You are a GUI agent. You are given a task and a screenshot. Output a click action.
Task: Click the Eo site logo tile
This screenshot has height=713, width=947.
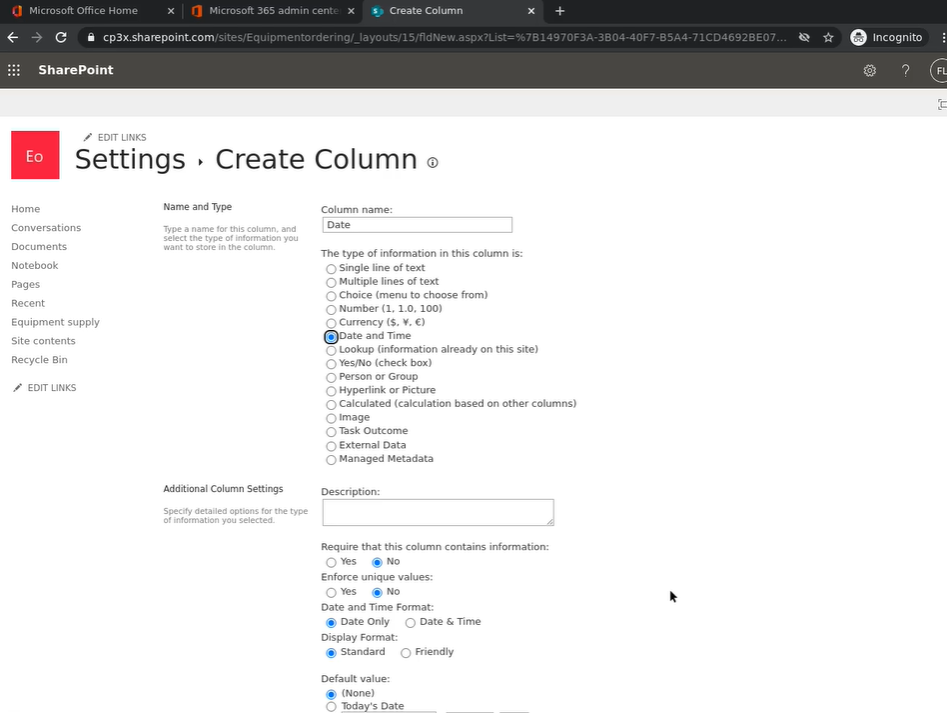[35, 156]
